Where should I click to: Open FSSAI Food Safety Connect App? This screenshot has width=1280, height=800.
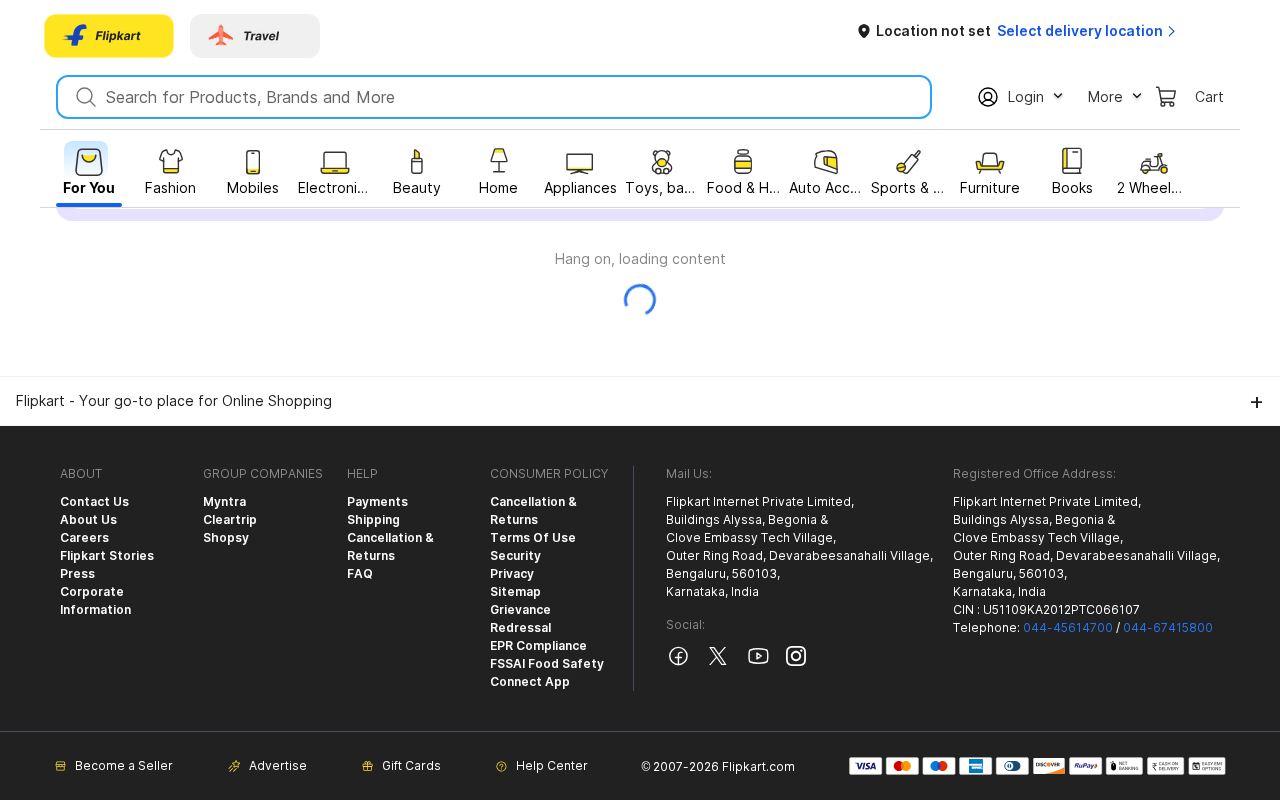547,673
